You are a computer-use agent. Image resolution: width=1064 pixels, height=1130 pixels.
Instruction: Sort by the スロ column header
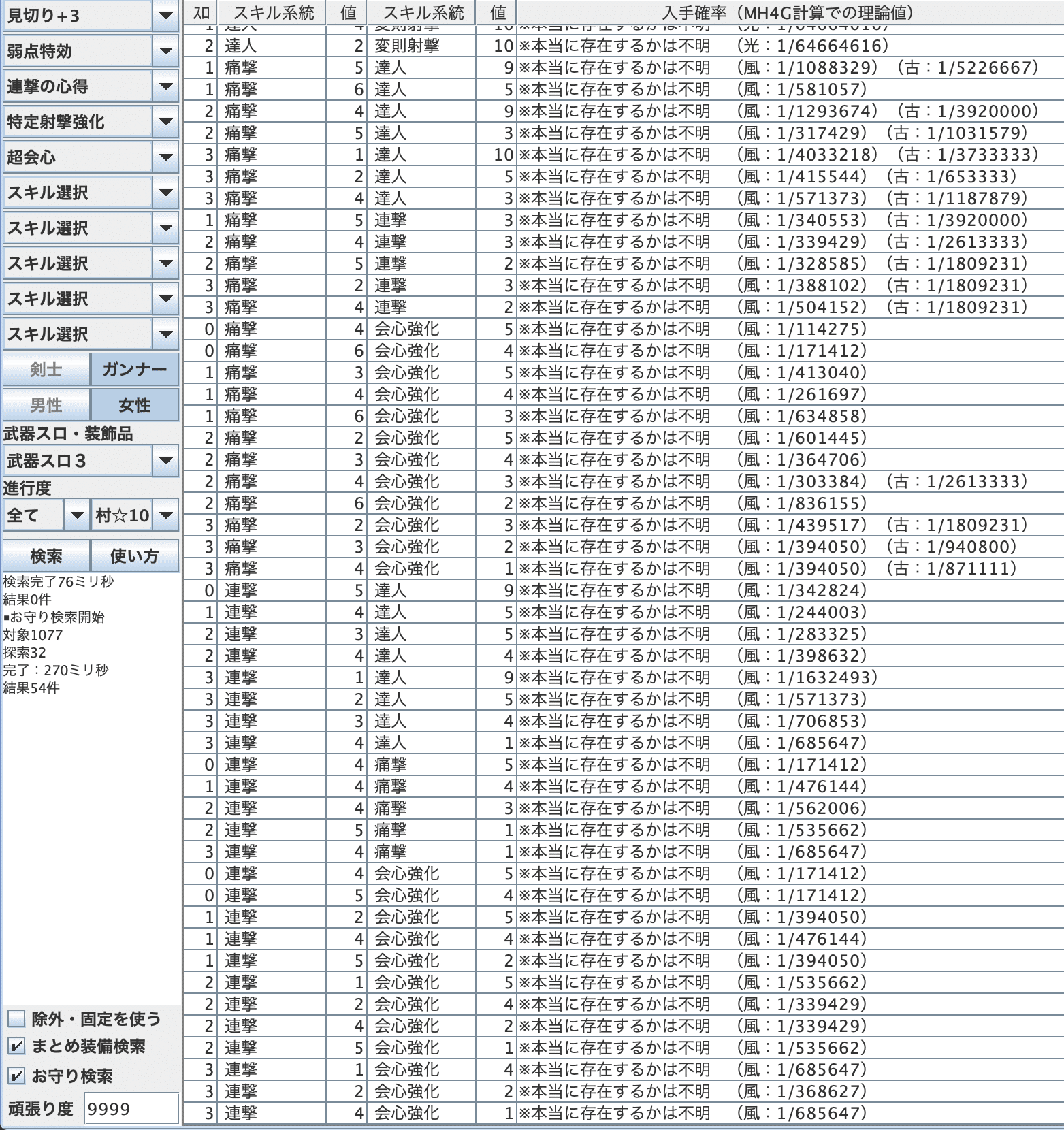coord(200,12)
